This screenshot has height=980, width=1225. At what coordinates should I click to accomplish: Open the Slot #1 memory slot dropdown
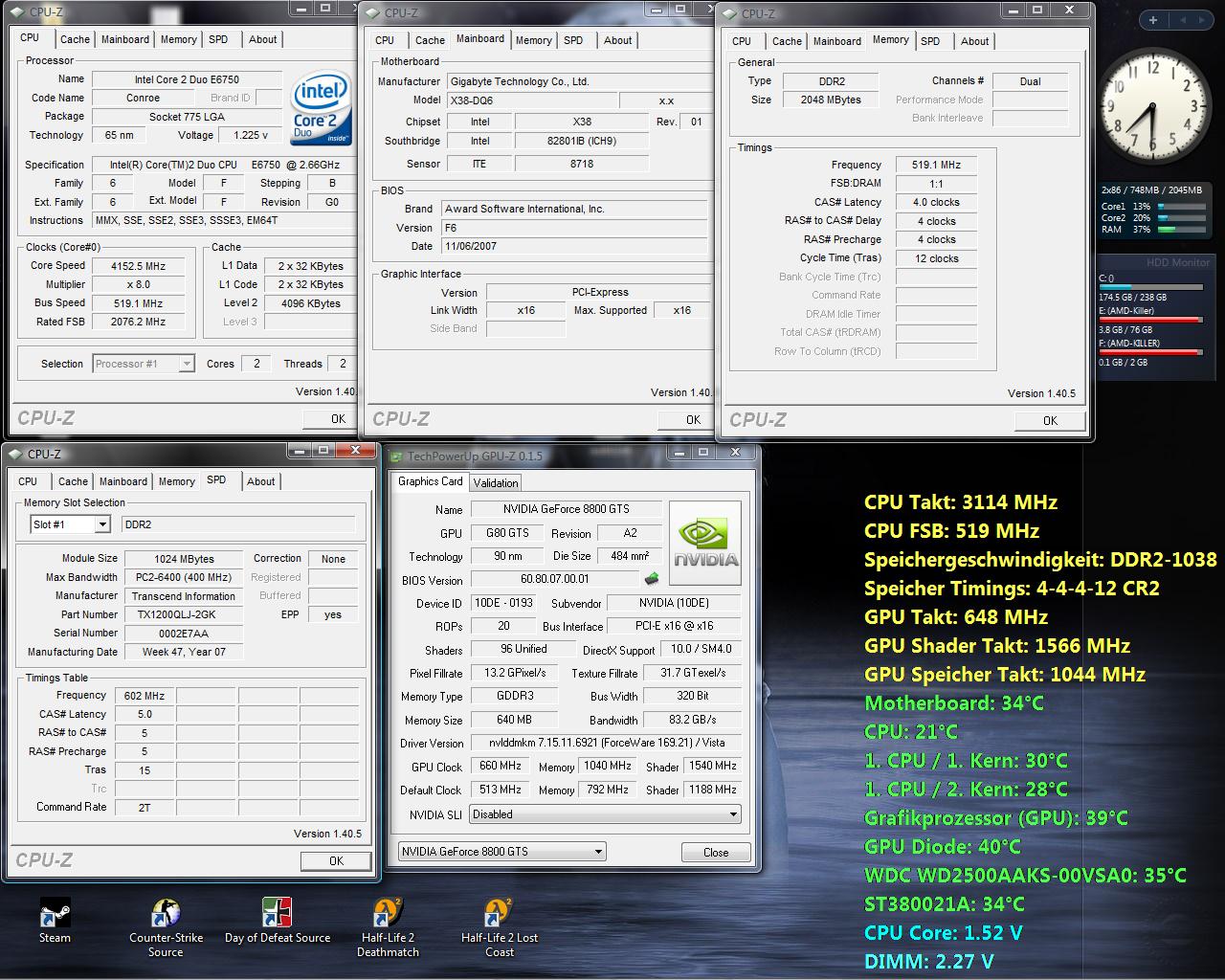(71, 524)
